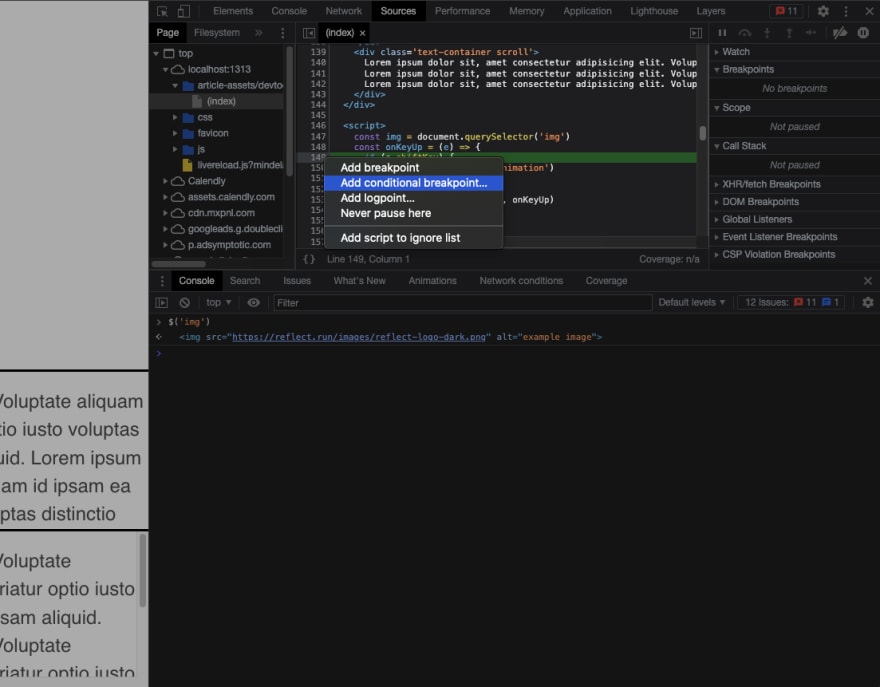
Task: Click the step into function icon
Action: (x=767, y=33)
